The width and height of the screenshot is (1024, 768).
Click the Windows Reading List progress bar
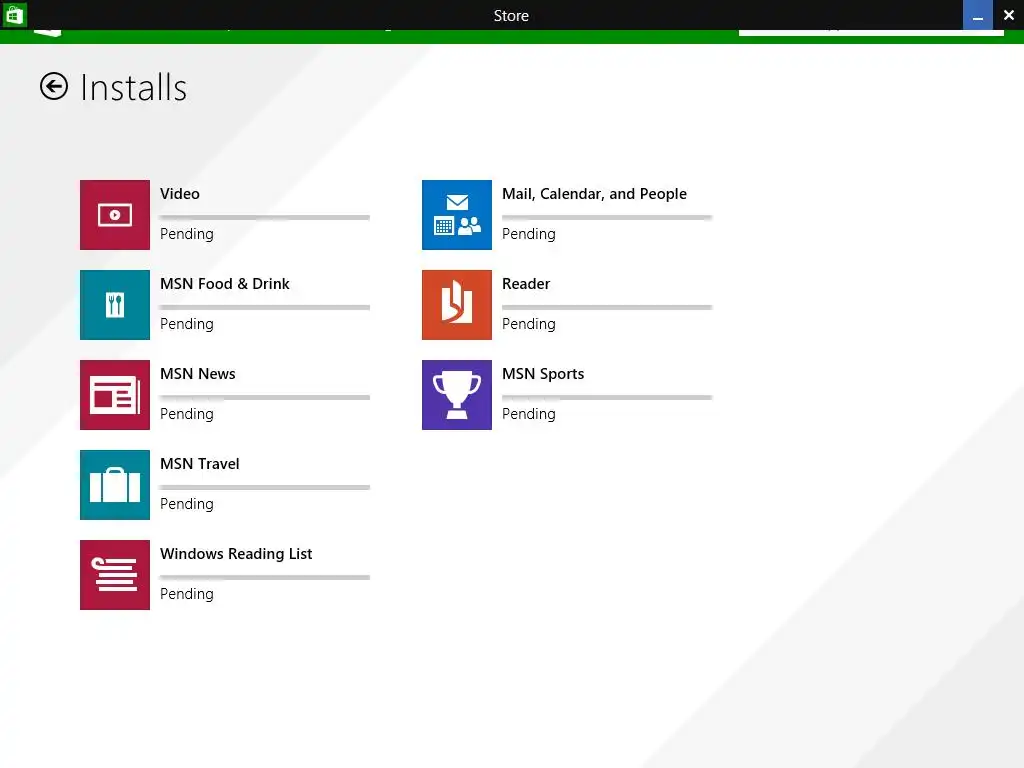[264, 577]
